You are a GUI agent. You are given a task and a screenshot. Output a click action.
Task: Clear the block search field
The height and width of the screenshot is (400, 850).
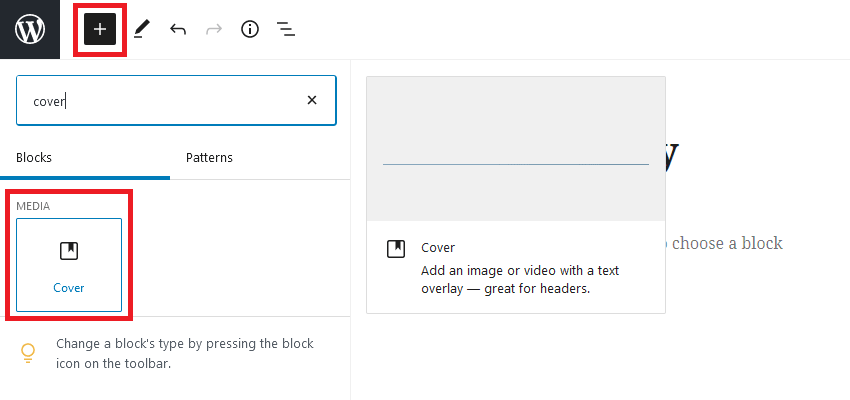pos(312,100)
